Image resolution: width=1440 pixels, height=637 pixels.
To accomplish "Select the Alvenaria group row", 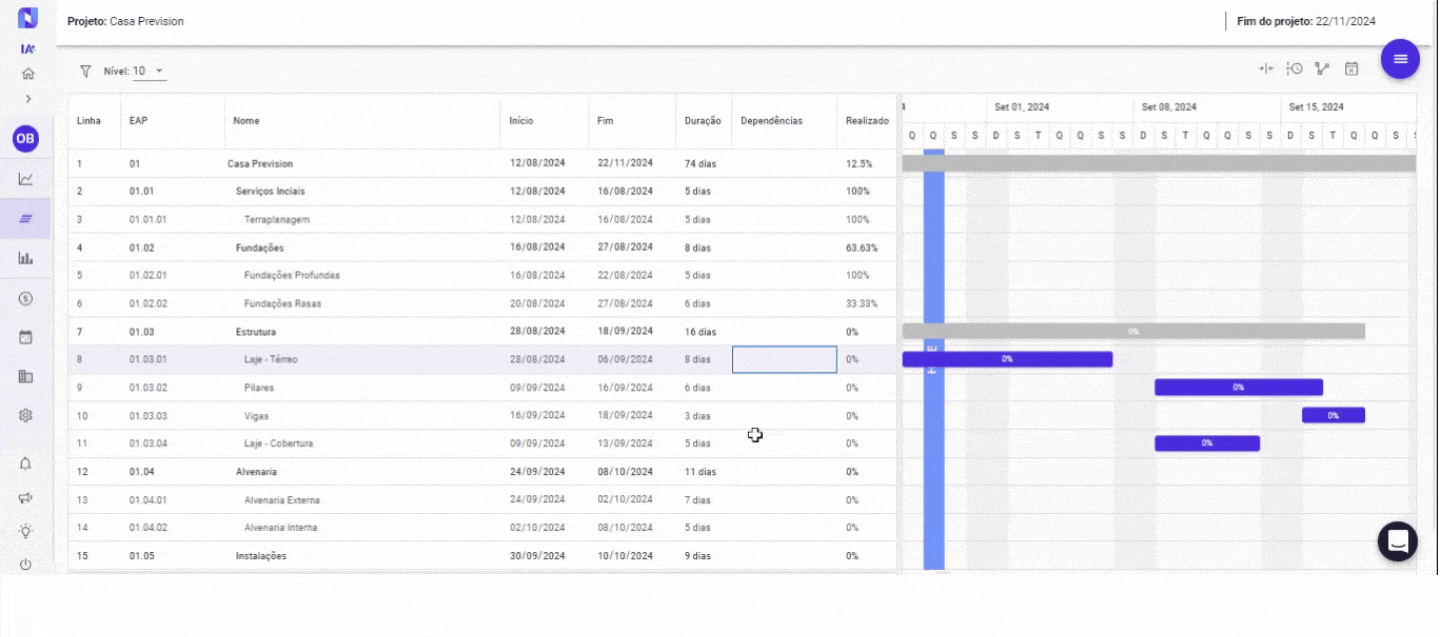I will 482,471.
